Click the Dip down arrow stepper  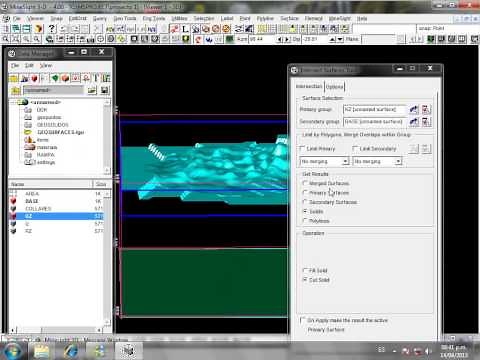tap(340, 39)
